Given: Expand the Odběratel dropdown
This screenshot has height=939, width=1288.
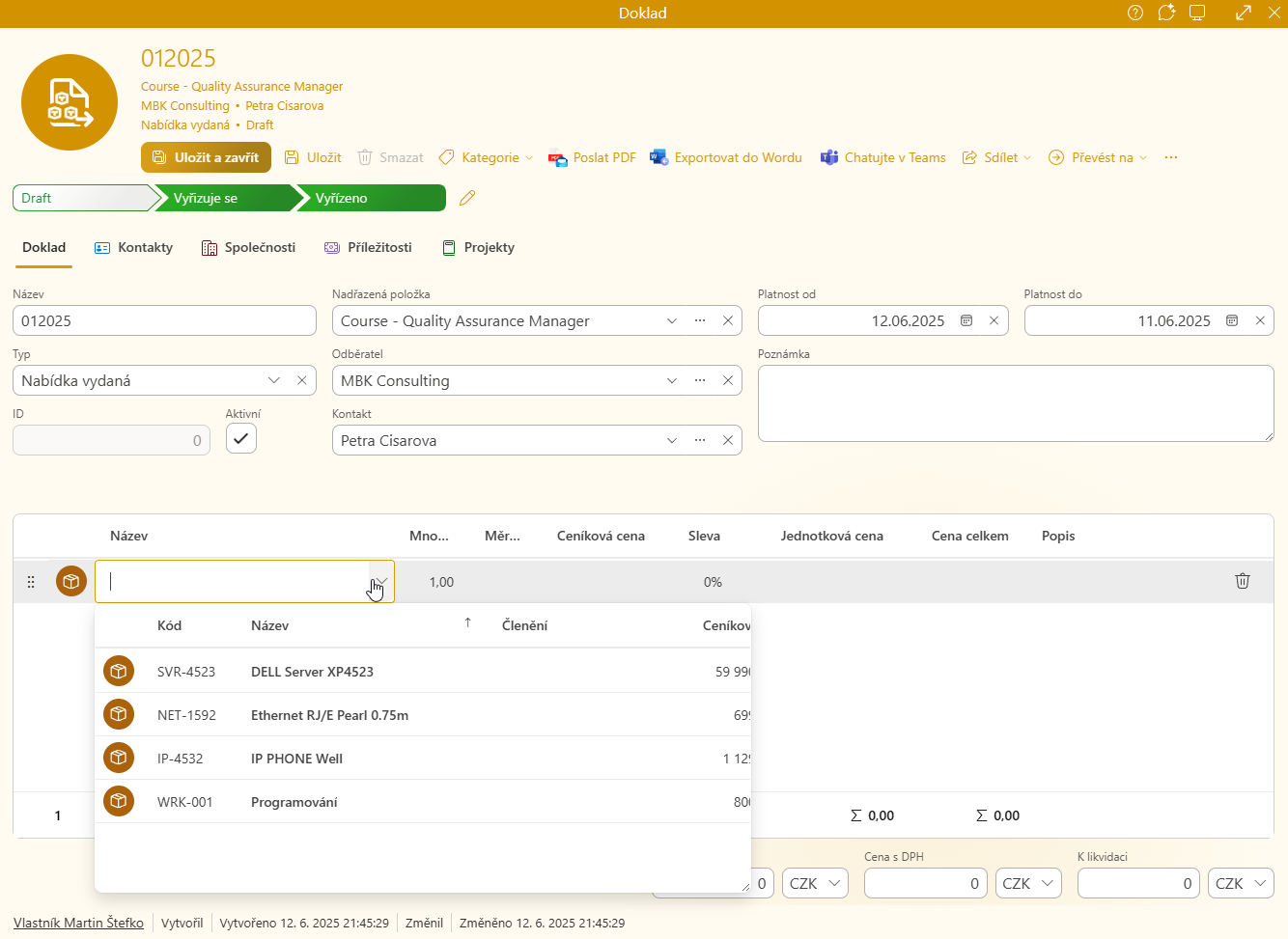Looking at the screenshot, I should click(x=672, y=380).
